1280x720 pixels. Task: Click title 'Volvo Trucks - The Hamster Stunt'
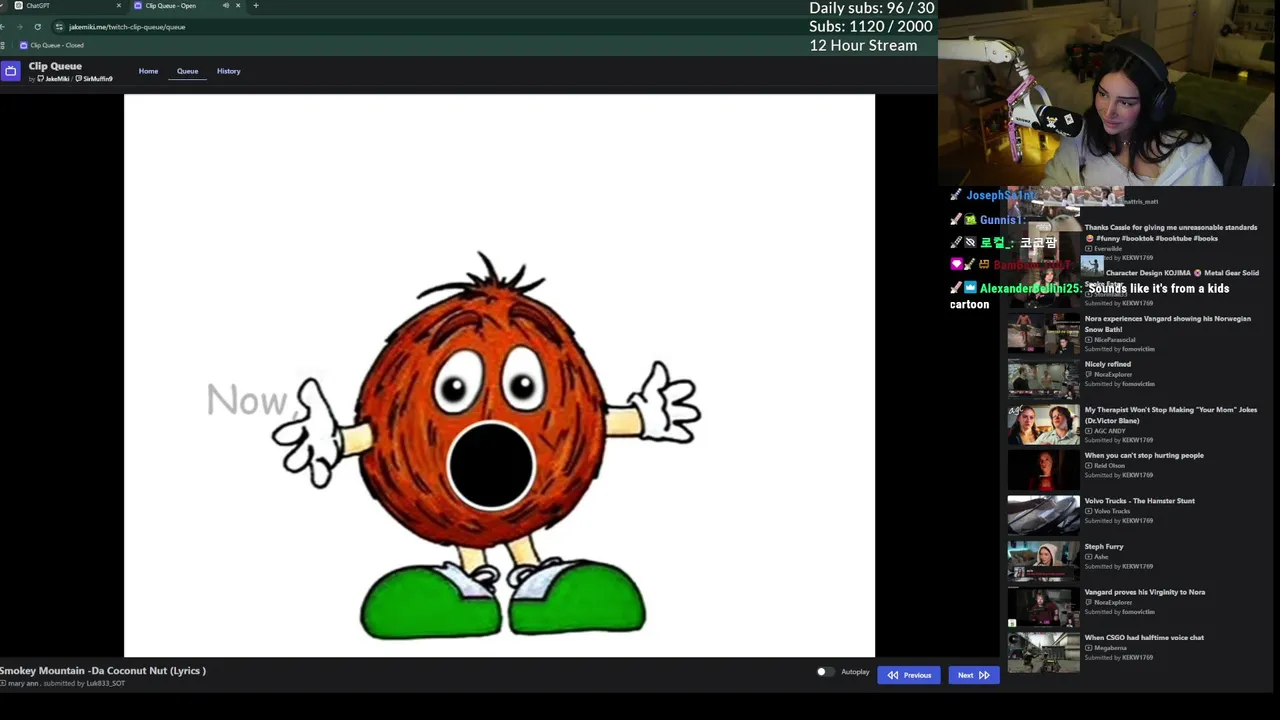[x=1139, y=501]
